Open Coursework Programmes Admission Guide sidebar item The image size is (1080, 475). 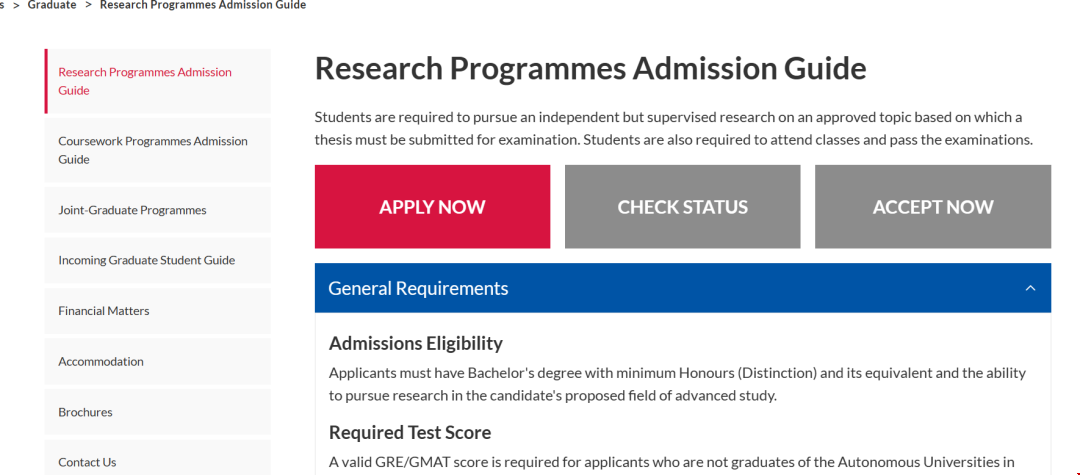[152, 150]
